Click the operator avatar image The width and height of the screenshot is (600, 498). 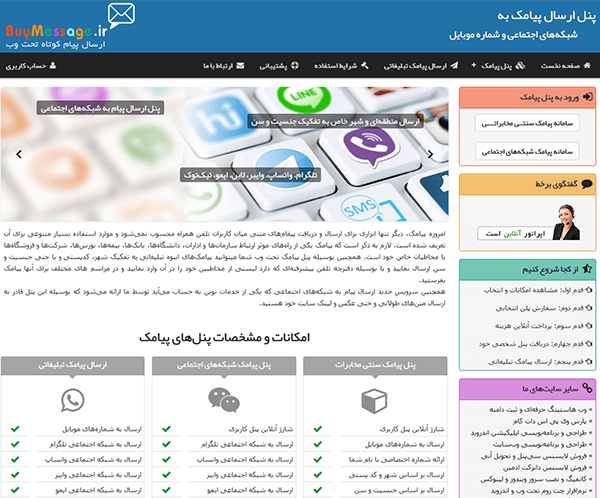566,222
